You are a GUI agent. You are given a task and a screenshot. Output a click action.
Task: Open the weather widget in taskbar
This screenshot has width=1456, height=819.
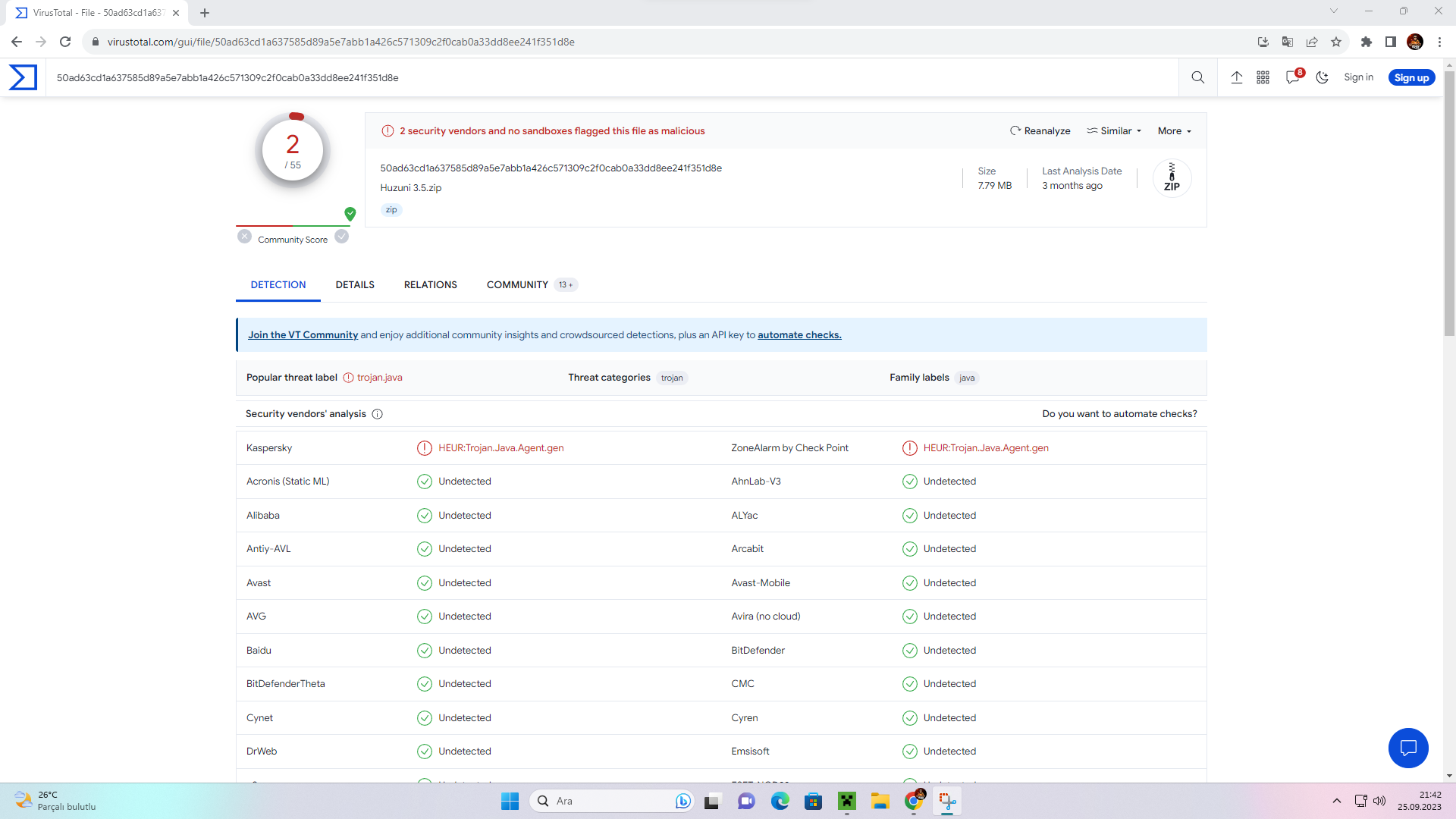pyautogui.click(x=56, y=801)
